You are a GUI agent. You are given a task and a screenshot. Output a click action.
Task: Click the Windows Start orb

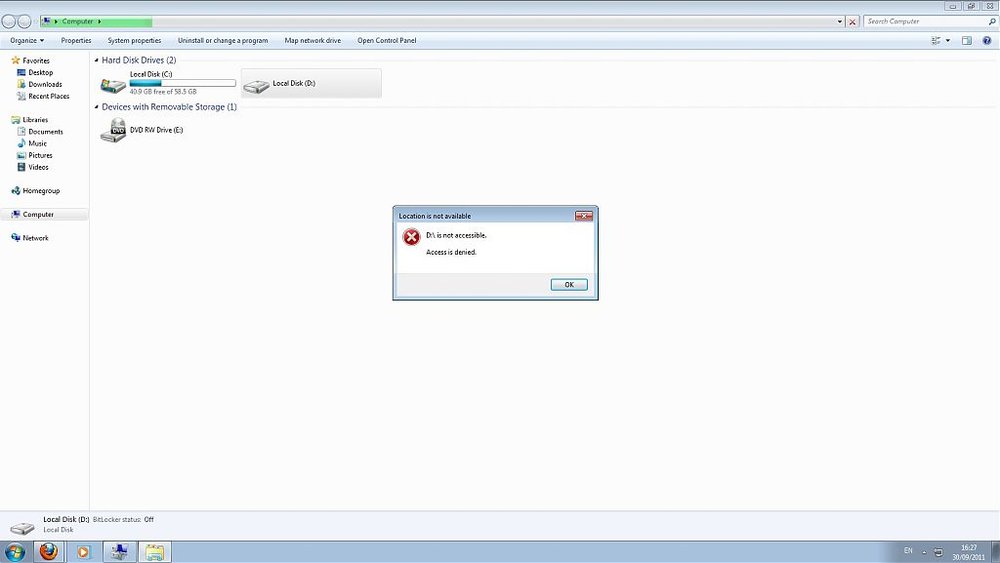pyautogui.click(x=15, y=552)
